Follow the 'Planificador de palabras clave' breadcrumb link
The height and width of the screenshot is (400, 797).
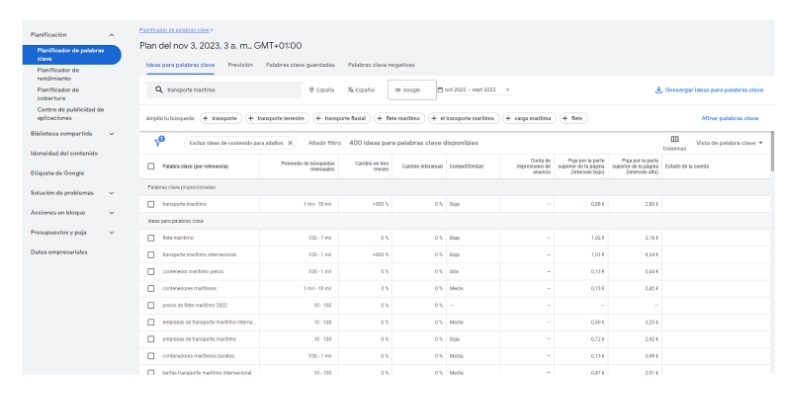(174, 30)
